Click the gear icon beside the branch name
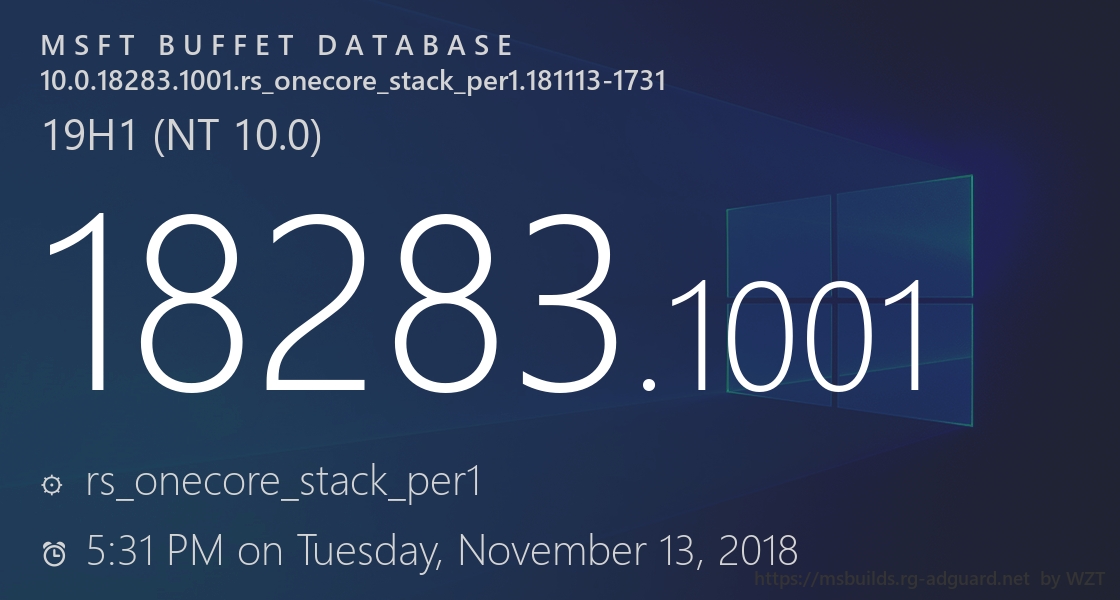The image size is (1120, 600). pos(51,486)
